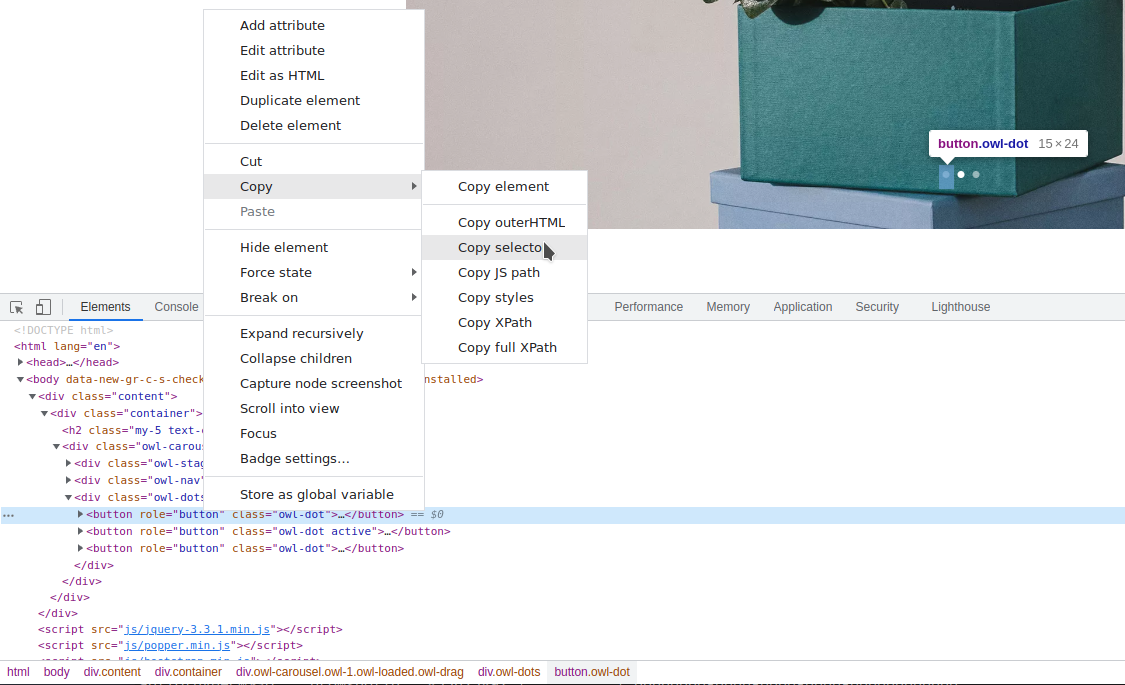
Task: Go to the Security tab
Action: pyautogui.click(x=877, y=307)
